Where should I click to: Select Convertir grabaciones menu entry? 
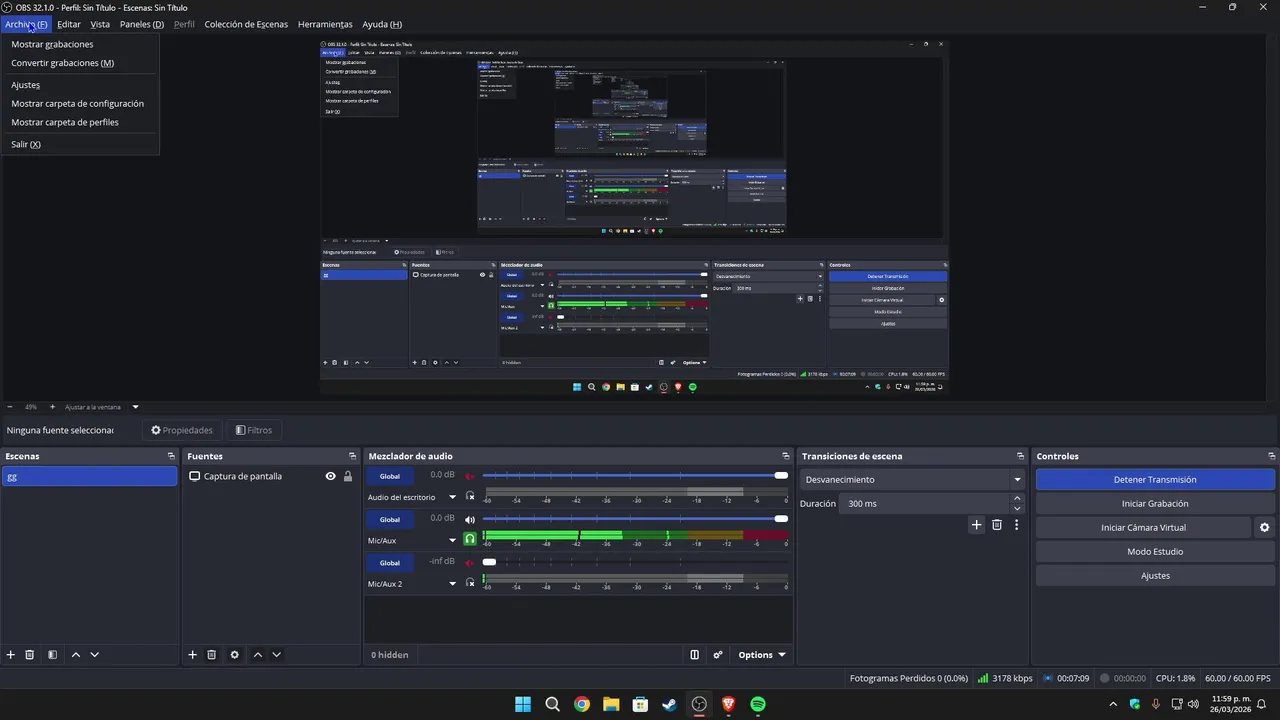80,63
